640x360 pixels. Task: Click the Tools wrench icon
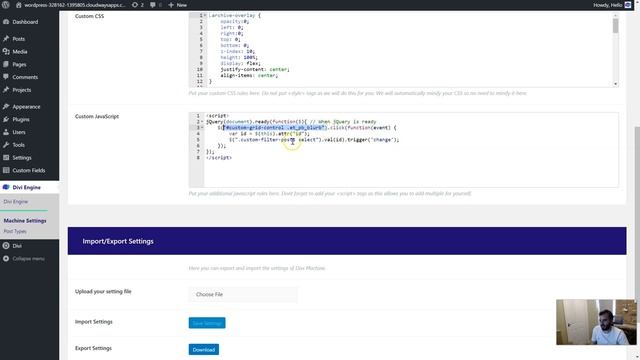[6, 144]
